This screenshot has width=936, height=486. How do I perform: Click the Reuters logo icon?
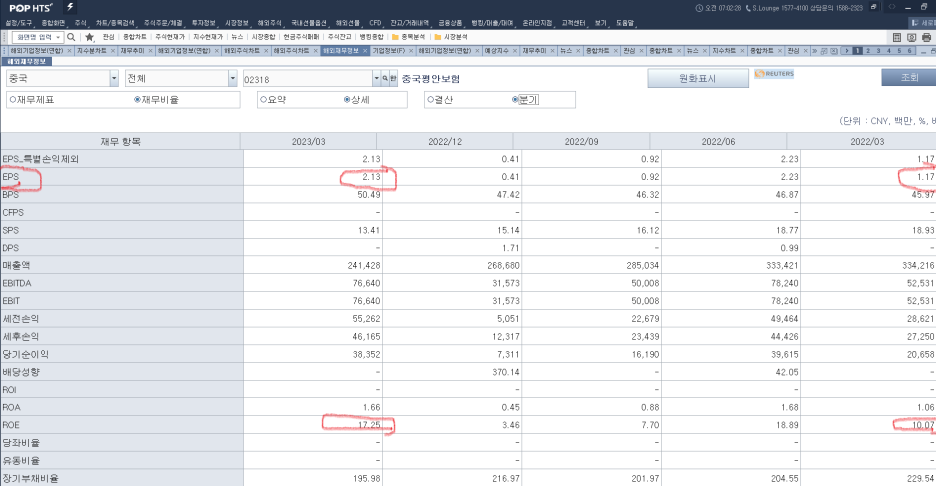click(774, 74)
